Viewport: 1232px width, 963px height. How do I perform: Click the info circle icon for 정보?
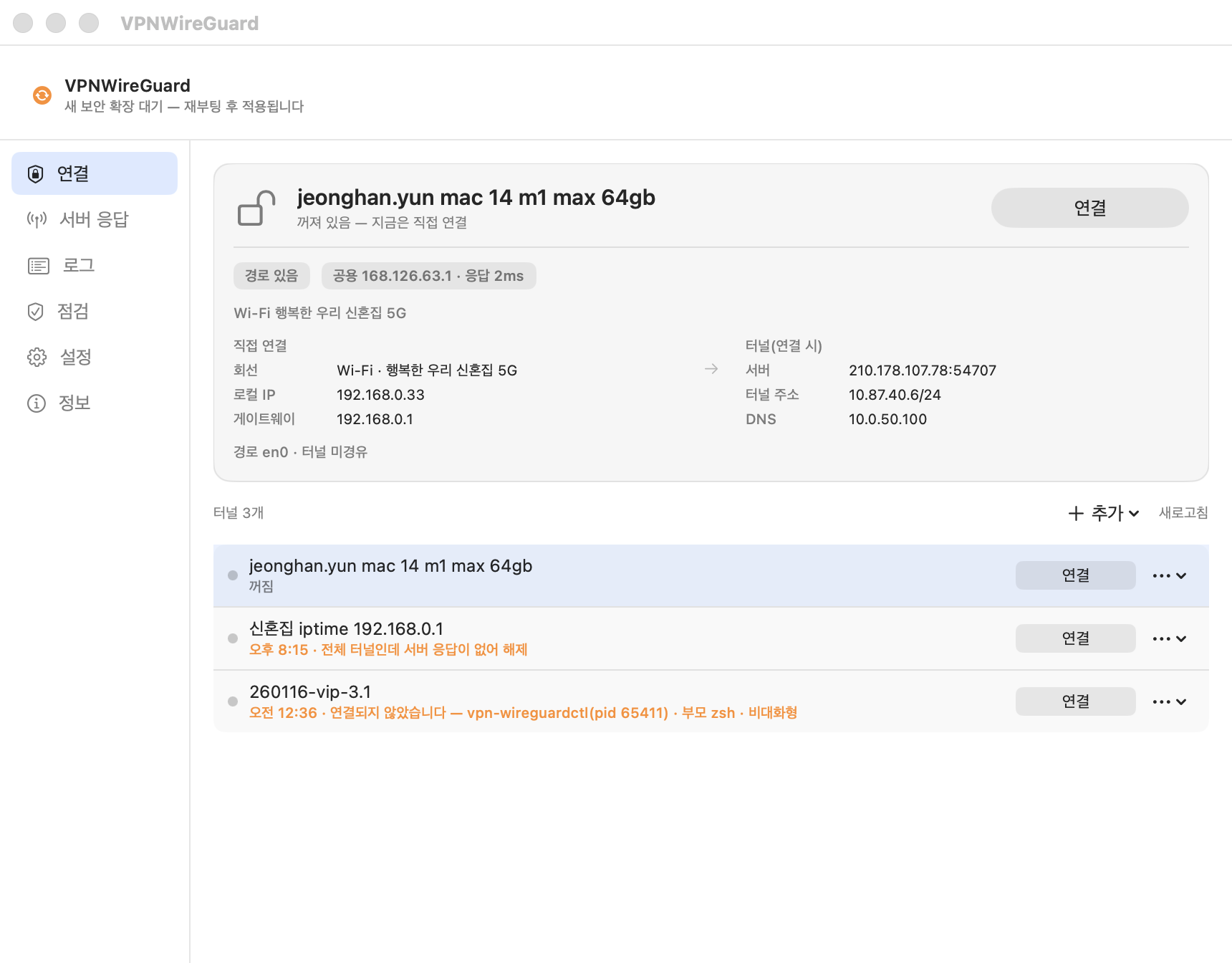(x=37, y=403)
